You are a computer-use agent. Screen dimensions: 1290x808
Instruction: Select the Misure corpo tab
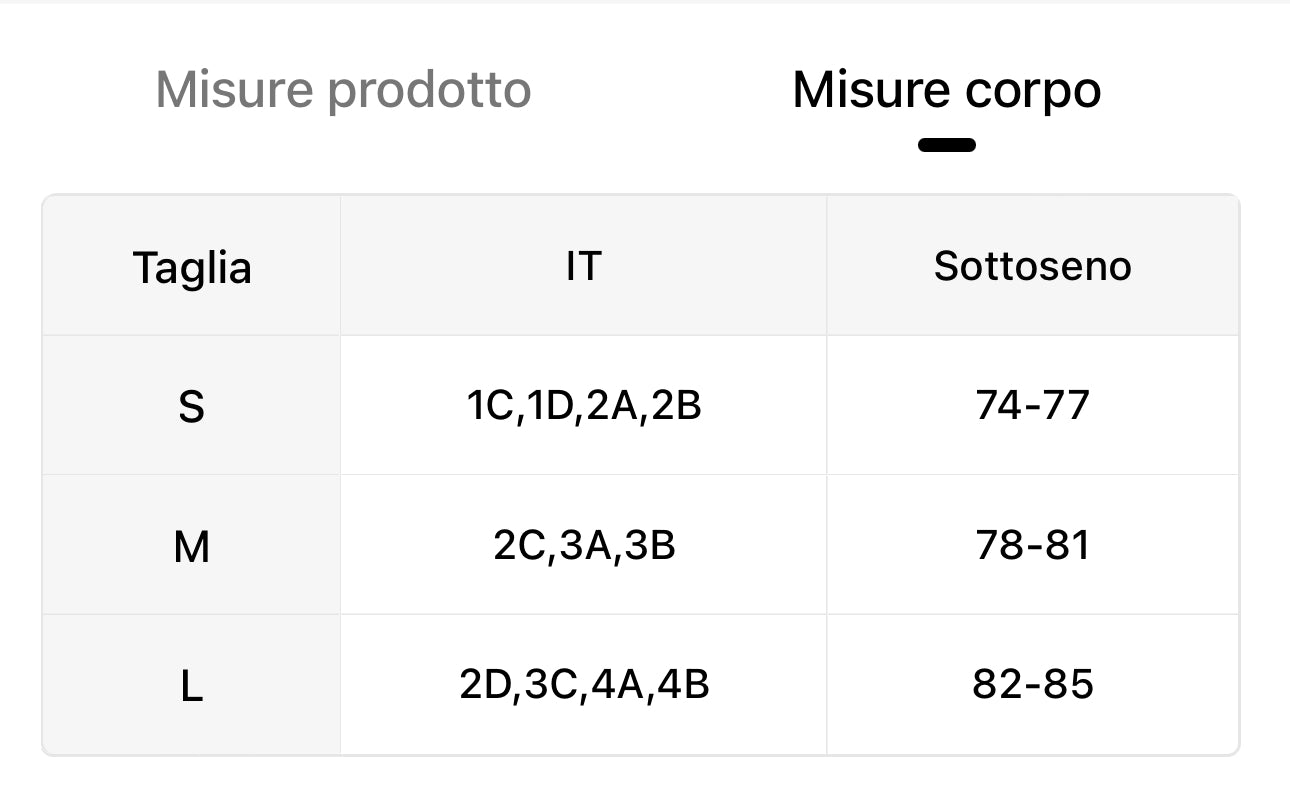coord(946,89)
